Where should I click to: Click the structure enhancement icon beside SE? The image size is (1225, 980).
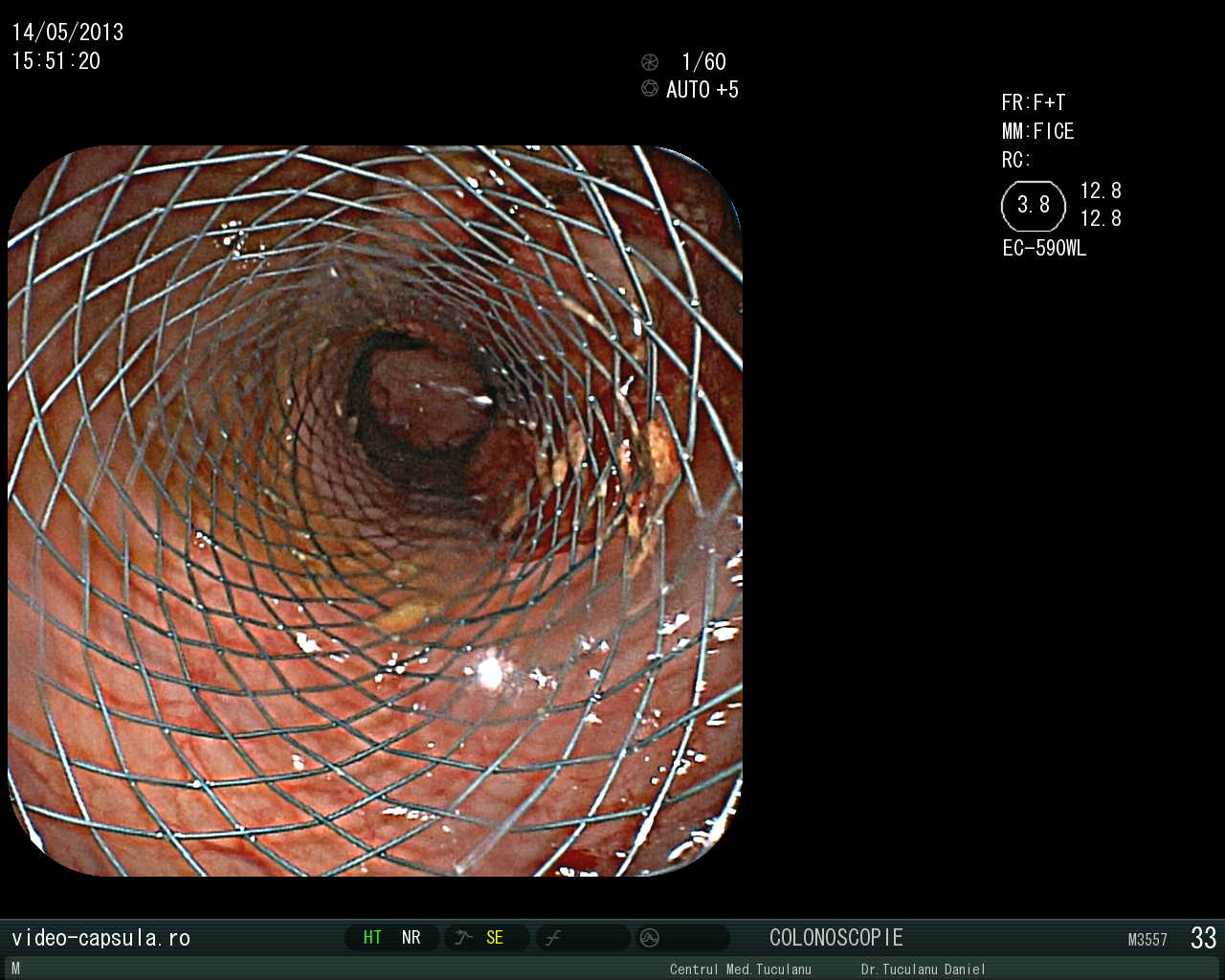point(464,938)
